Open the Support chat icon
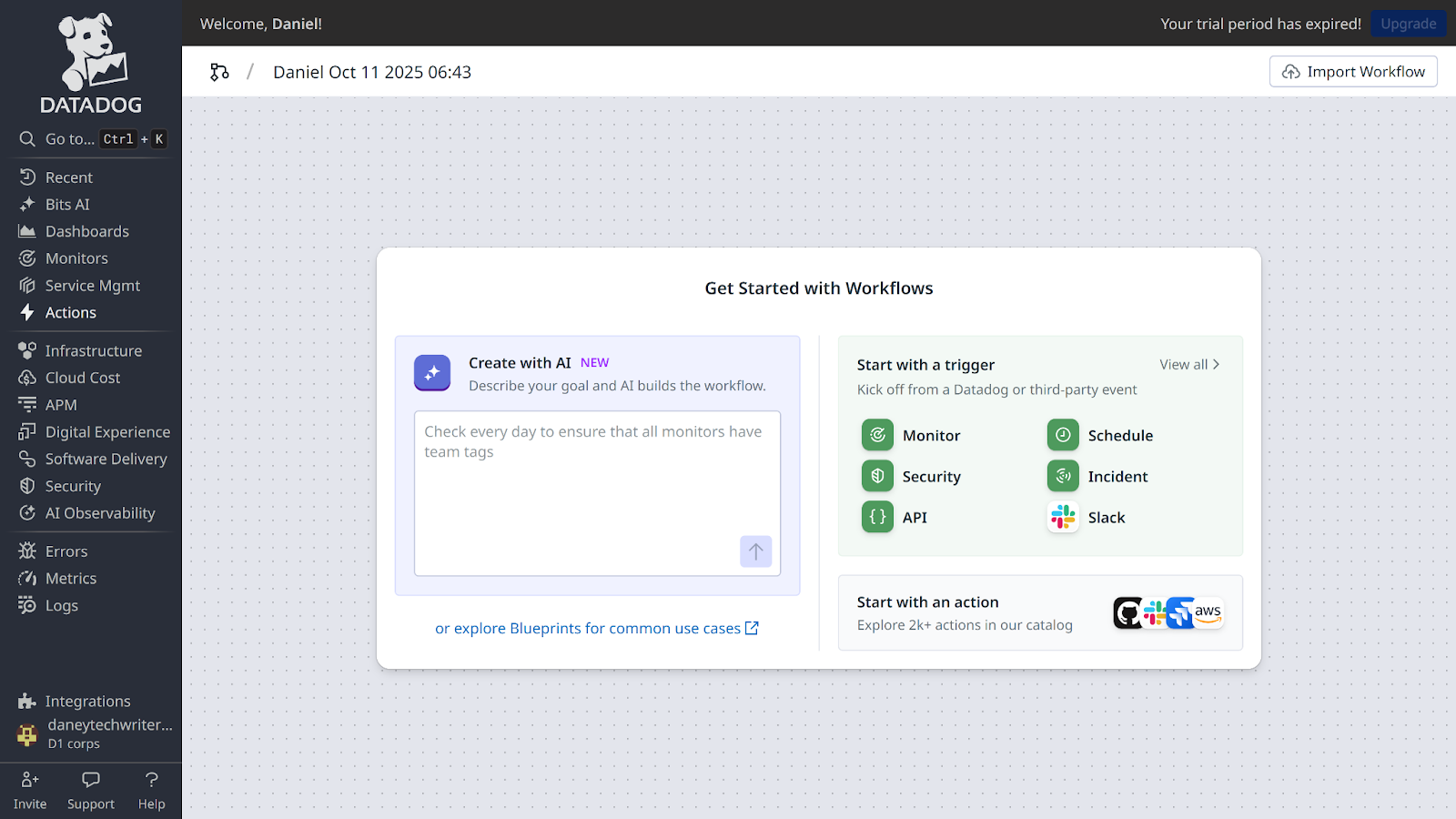Screen dimensions: 1456x819 pos(91,780)
